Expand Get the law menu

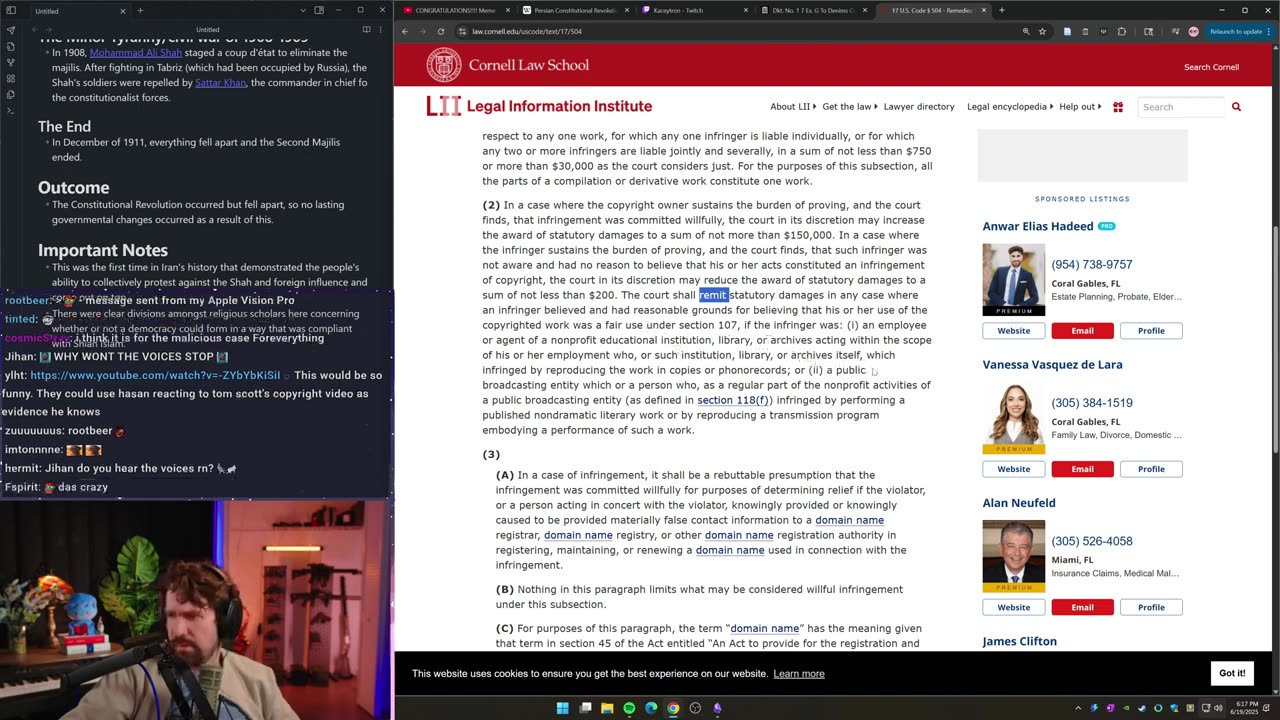coord(850,107)
